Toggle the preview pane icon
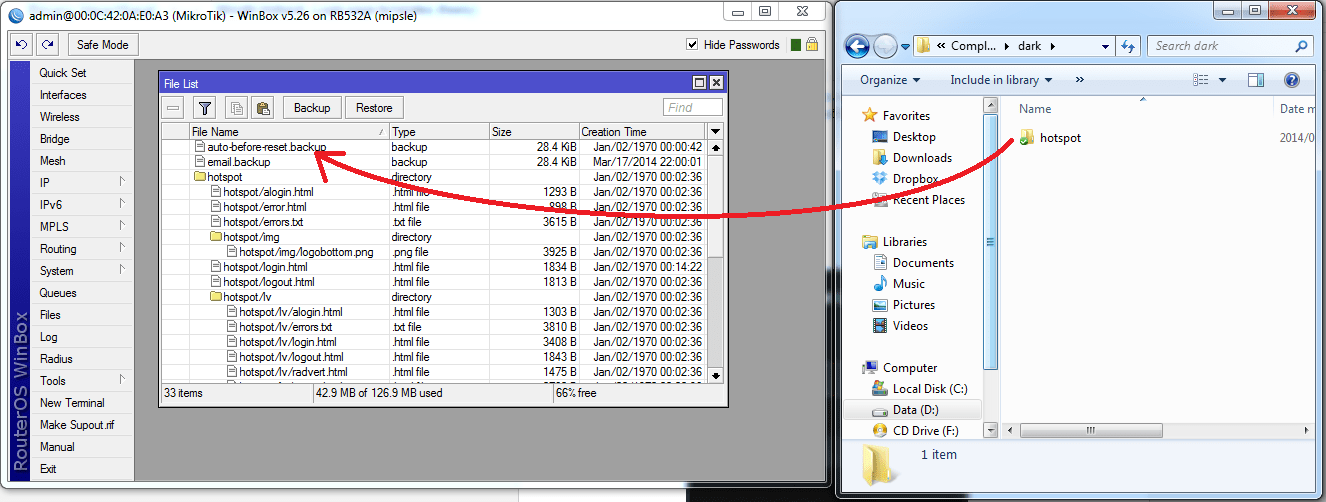This screenshot has width=1326, height=502. click(1257, 80)
